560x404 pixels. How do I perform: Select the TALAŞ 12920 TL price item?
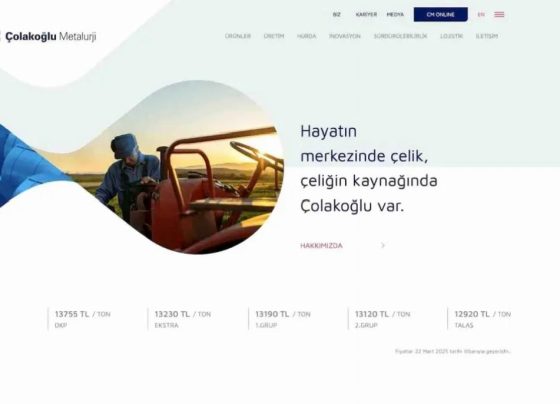[x=482, y=319]
